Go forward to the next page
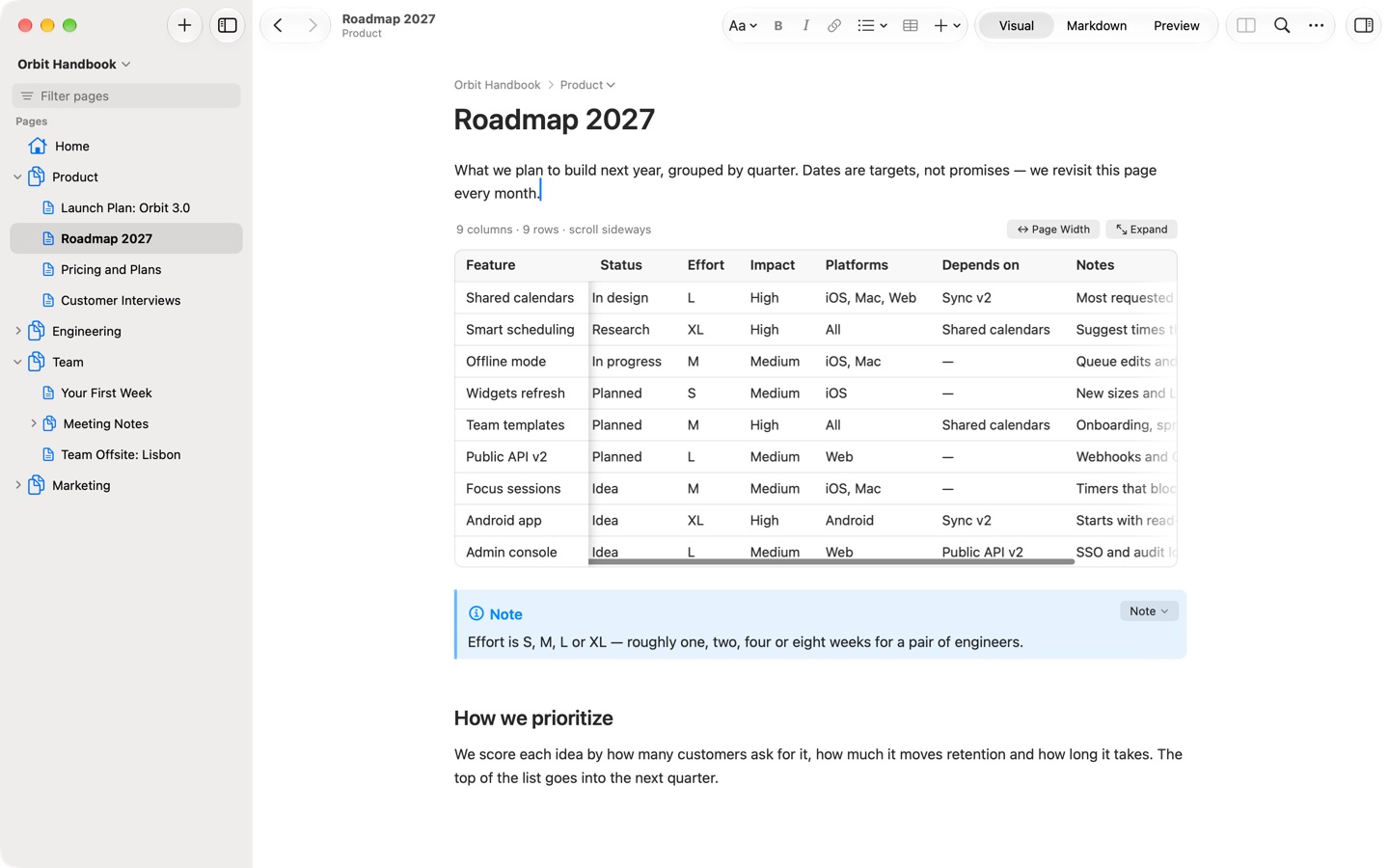The width and height of the screenshot is (1389, 868). pyautogui.click(x=313, y=25)
